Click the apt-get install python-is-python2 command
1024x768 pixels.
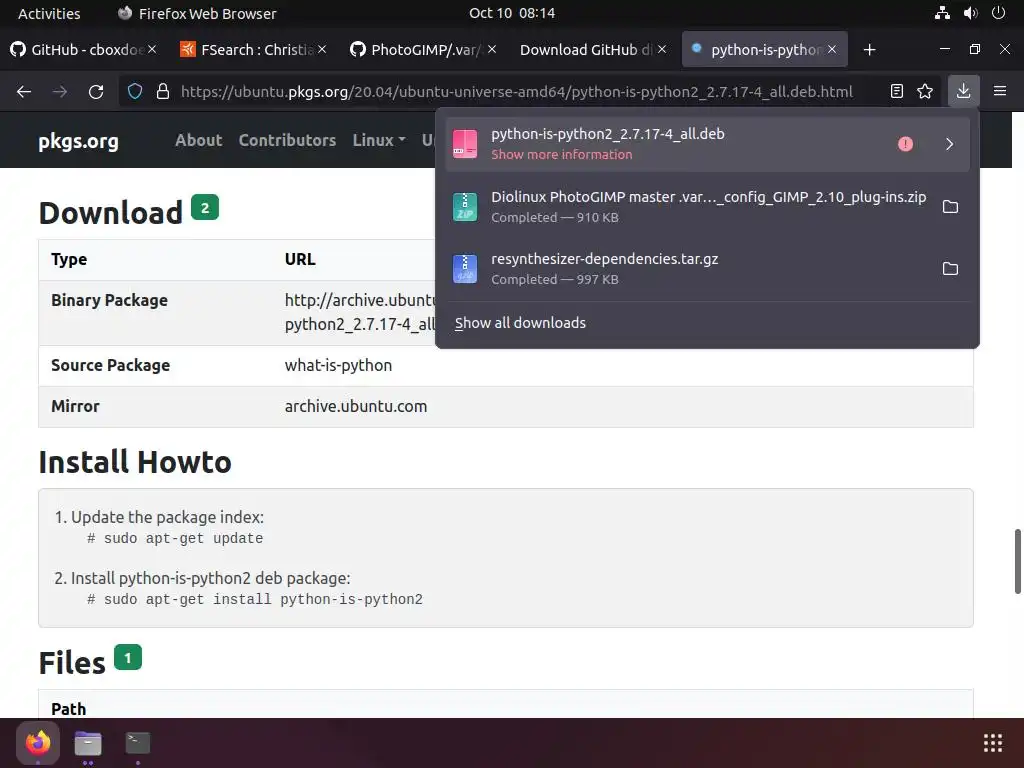[263, 600]
